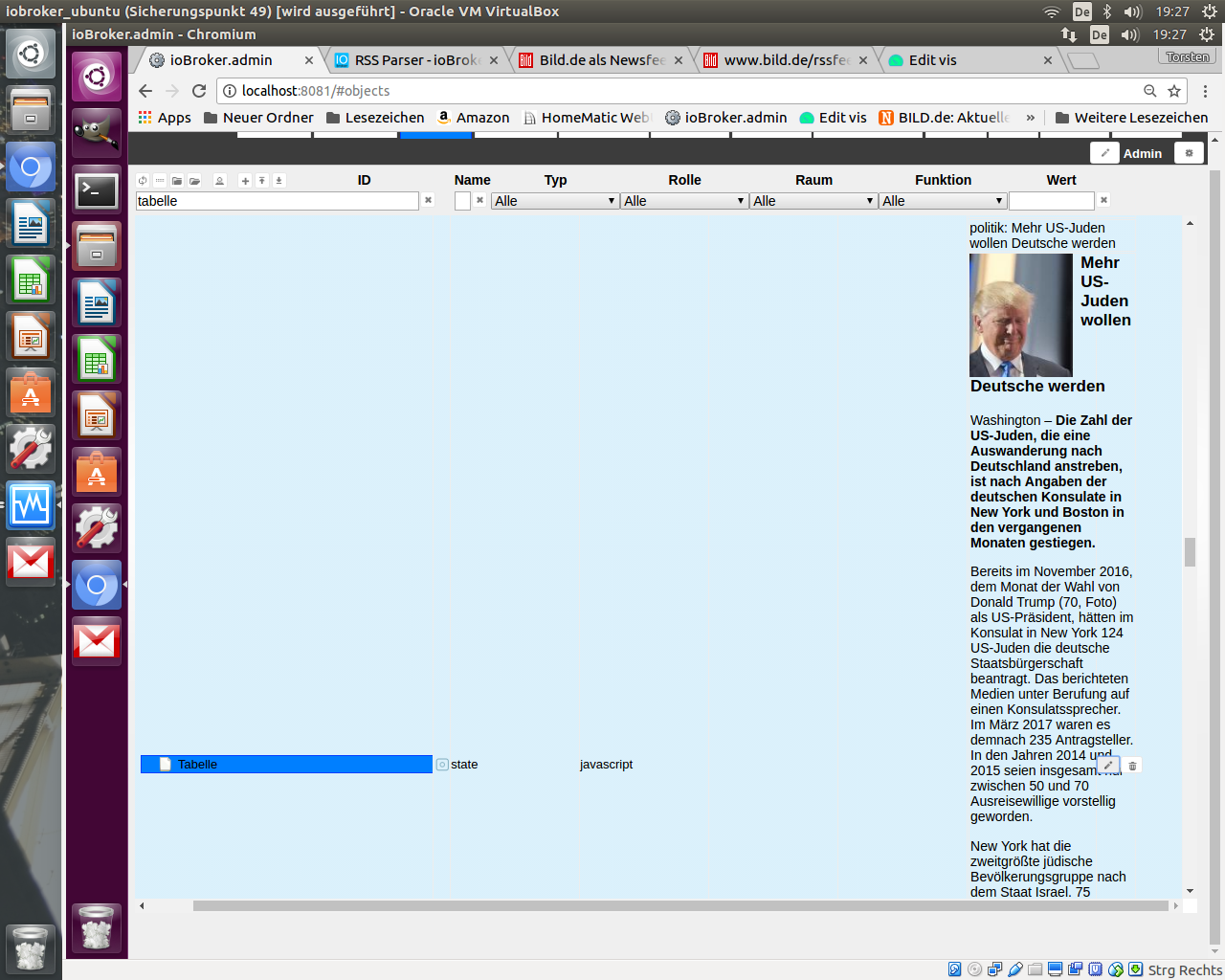
Task: Click the ID filter input containing tabelle
Action: 278,201
